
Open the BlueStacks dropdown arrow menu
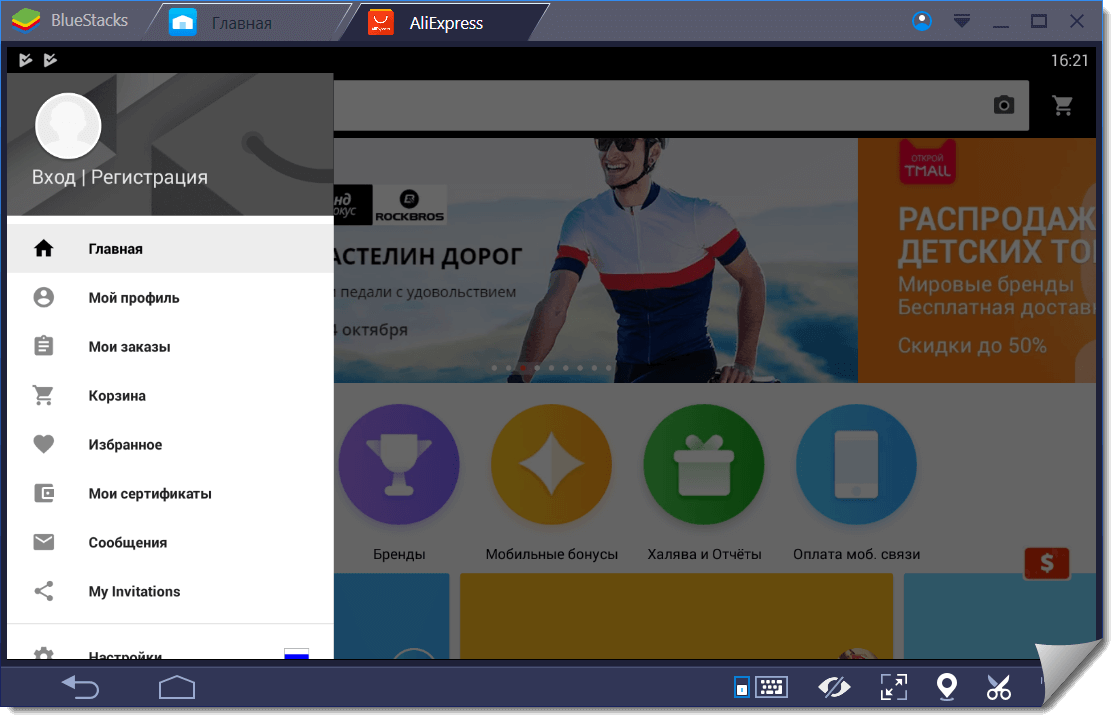pos(962,21)
